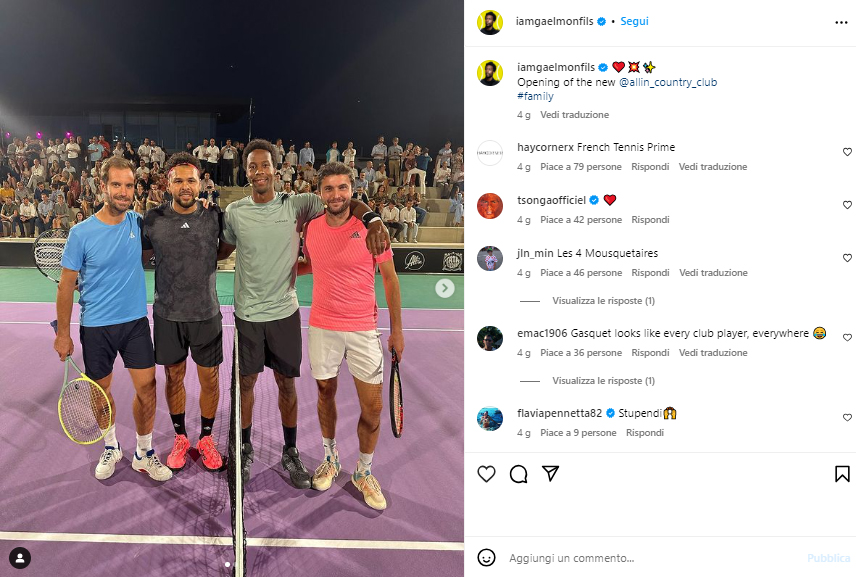This screenshot has width=865, height=577.
Task: Open the comment bubble icon
Action: 519,474
